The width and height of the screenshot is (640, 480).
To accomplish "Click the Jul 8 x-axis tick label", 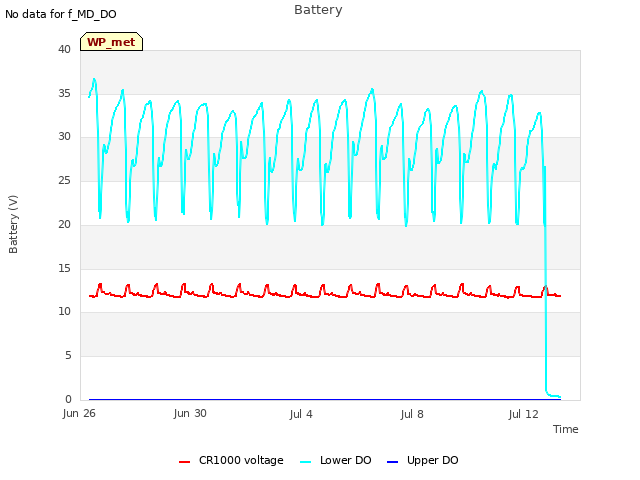I will coord(412,414).
